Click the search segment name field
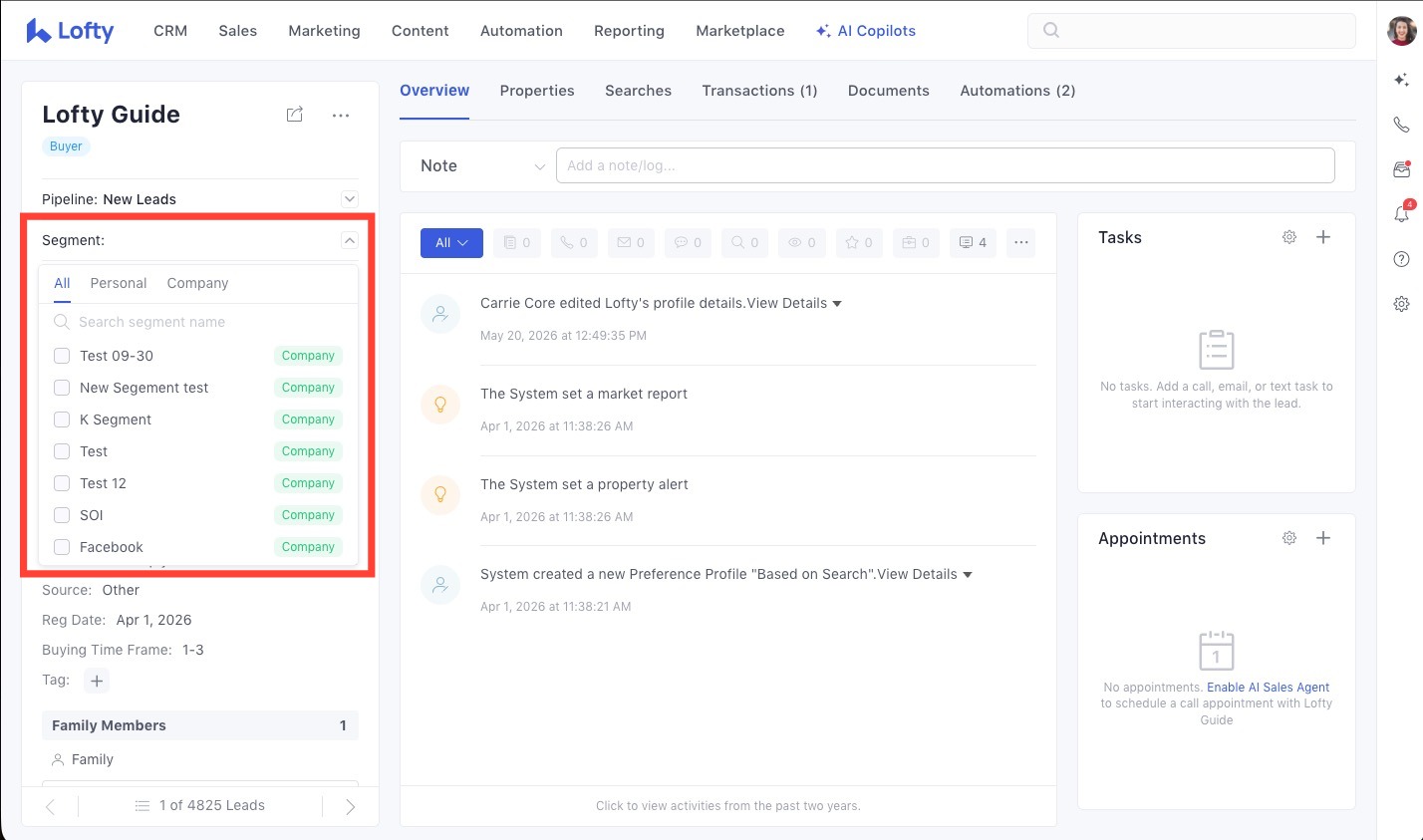Screen dimensions: 1423x840 coord(199,322)
